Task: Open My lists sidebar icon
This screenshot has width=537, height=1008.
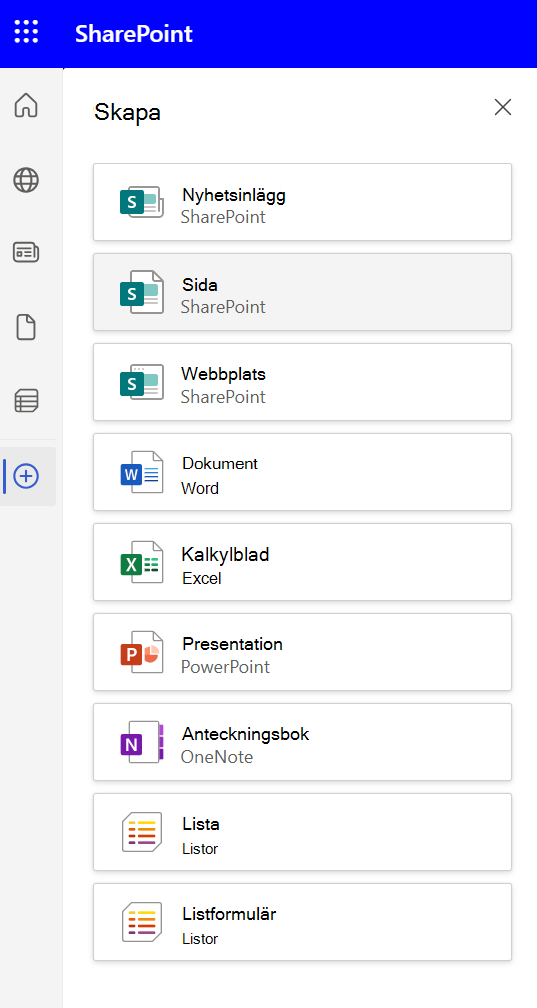Action: pyautogui.click(x=26, y=400)
